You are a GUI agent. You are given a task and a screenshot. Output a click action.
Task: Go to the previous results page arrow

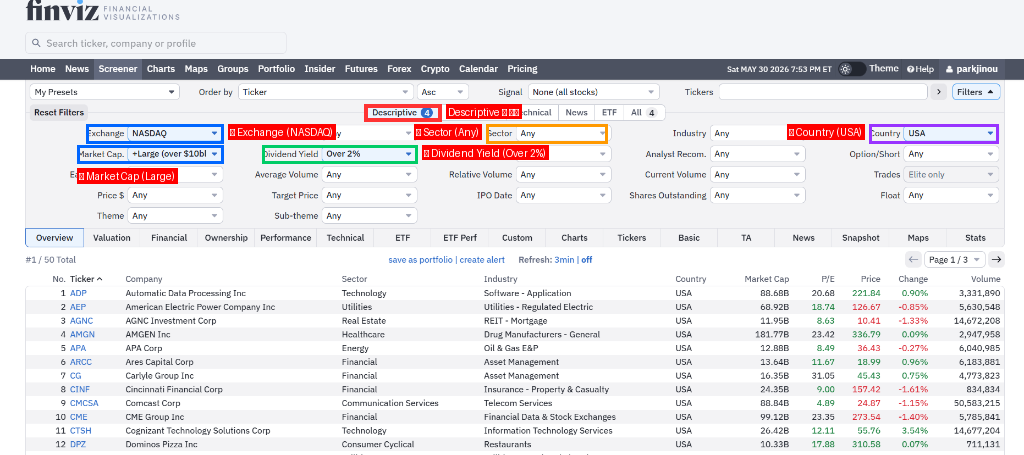pos(914,260)
